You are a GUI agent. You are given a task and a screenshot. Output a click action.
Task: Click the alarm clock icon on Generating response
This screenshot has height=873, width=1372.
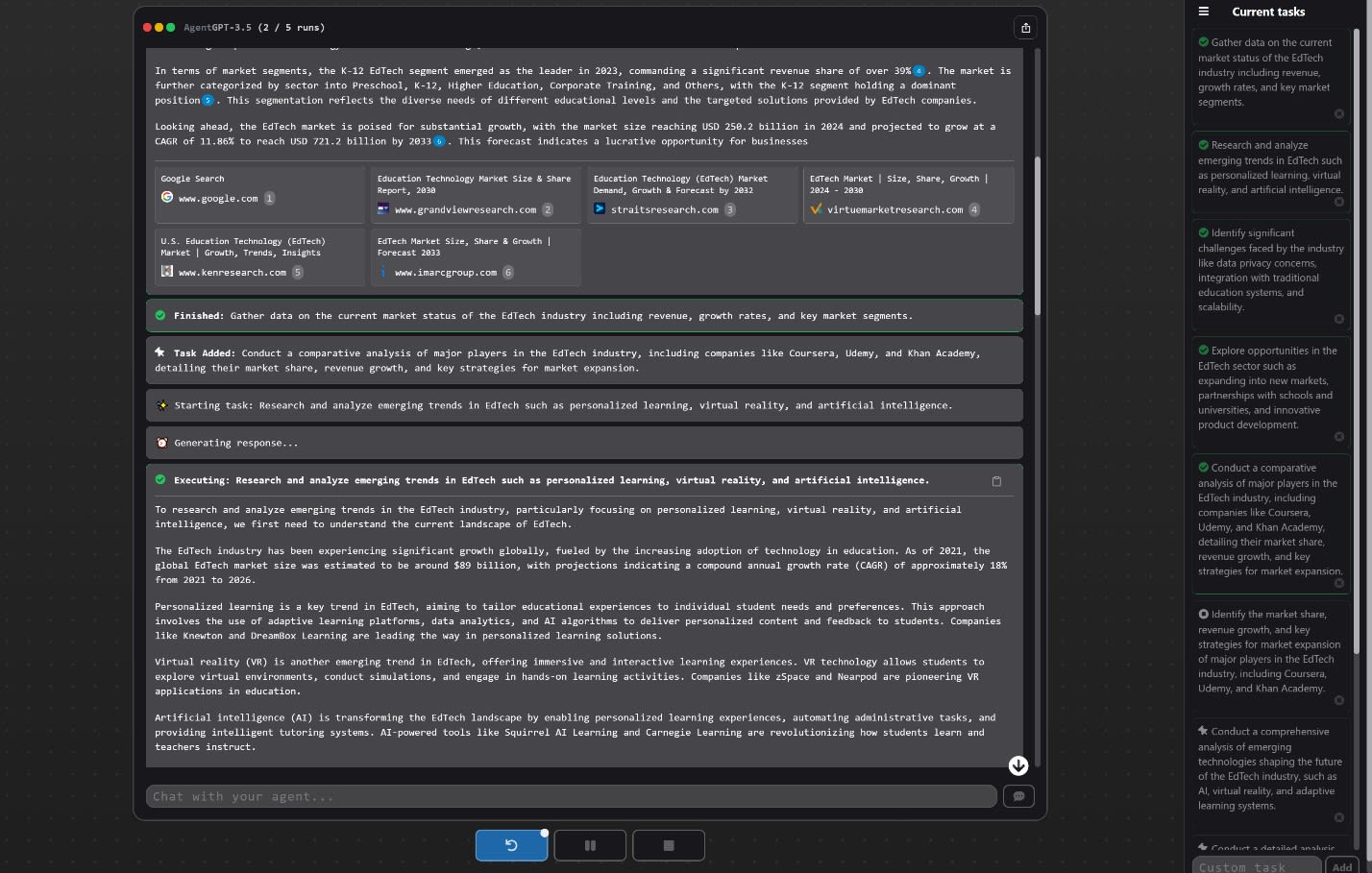[161, 443]
